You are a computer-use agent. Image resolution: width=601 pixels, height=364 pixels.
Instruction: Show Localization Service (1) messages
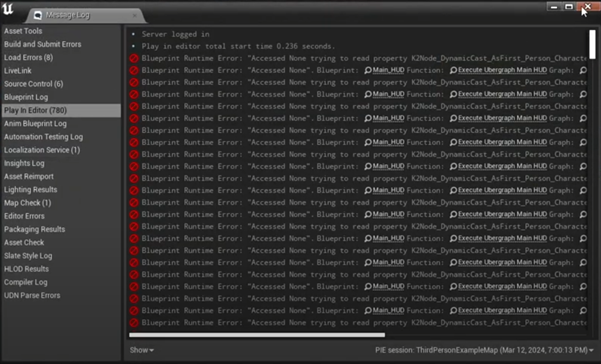[42, 150]
